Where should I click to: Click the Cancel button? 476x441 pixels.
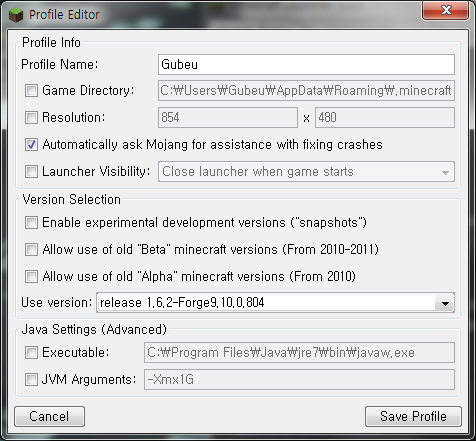[49, 416]
